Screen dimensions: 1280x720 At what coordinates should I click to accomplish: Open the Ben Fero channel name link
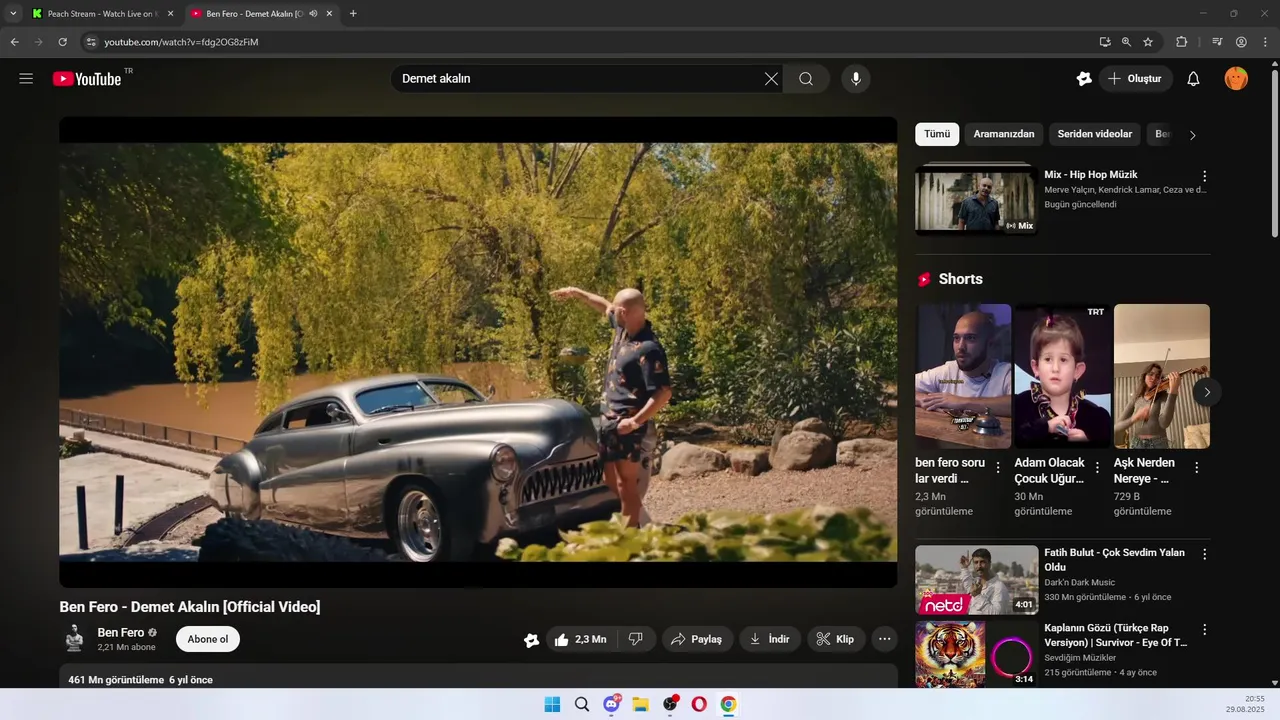click(121, 633)
